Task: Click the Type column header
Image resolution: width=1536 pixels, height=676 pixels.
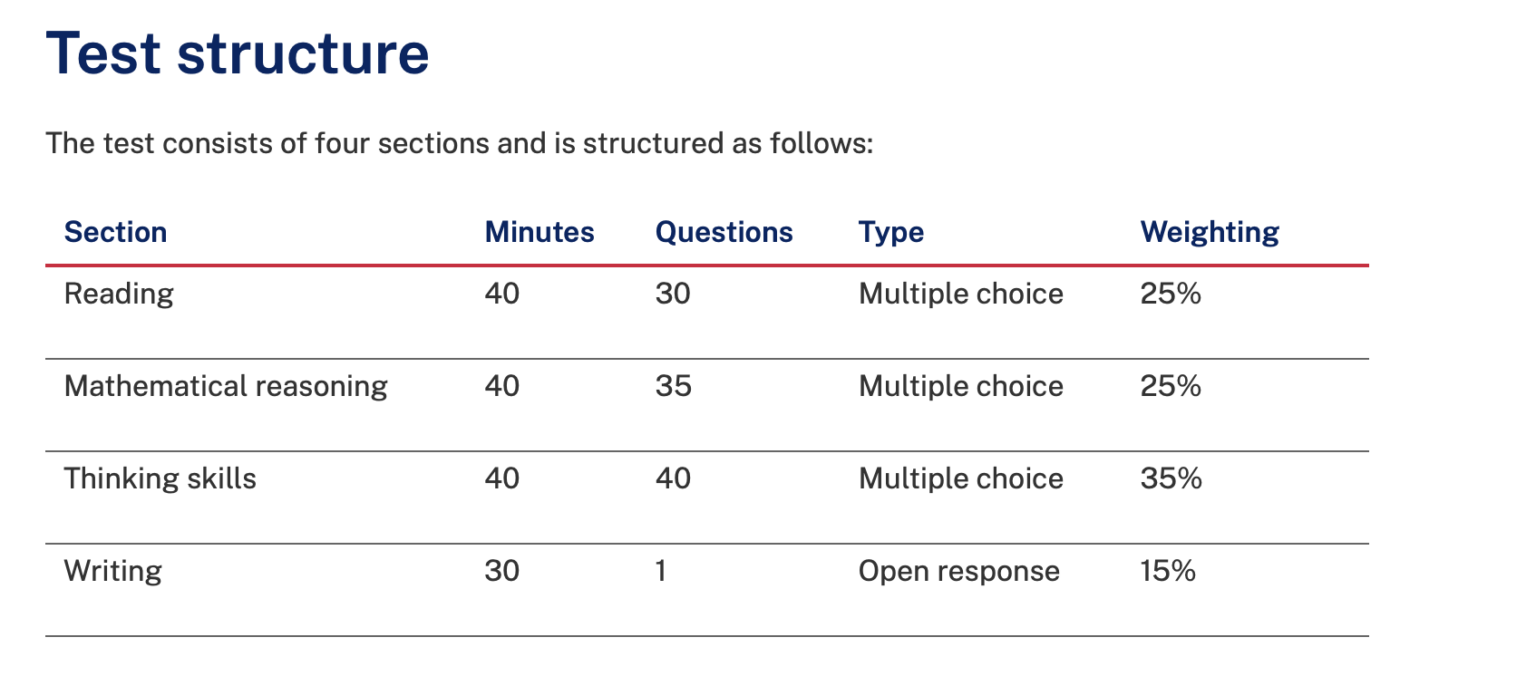Action: 890,233
